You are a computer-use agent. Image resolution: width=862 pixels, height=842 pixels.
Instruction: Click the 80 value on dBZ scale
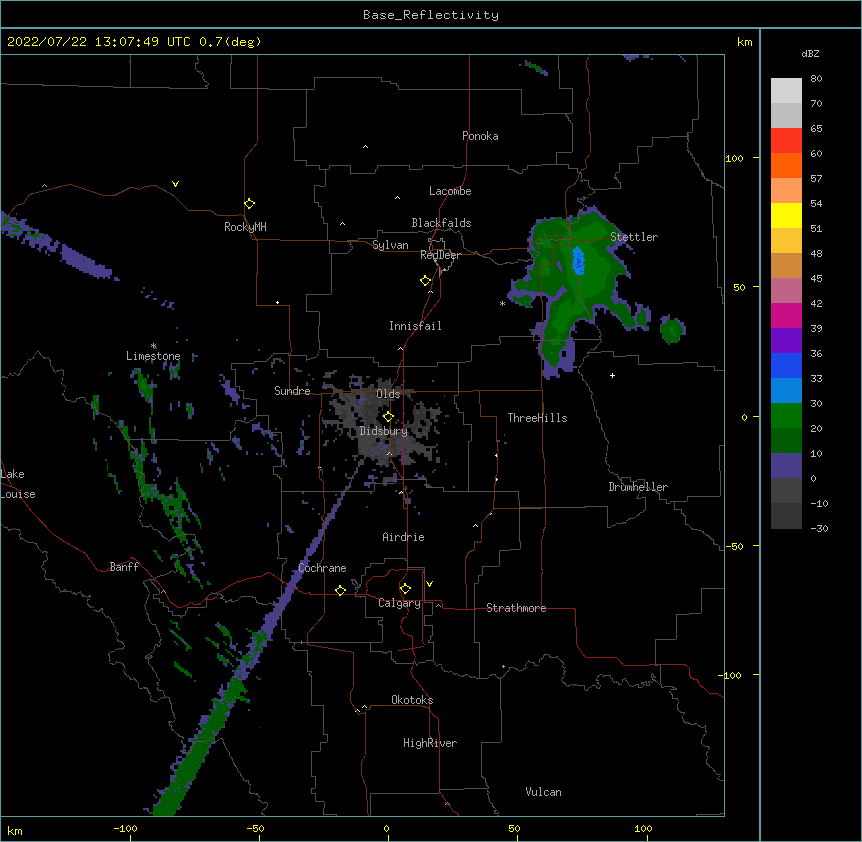816,79
